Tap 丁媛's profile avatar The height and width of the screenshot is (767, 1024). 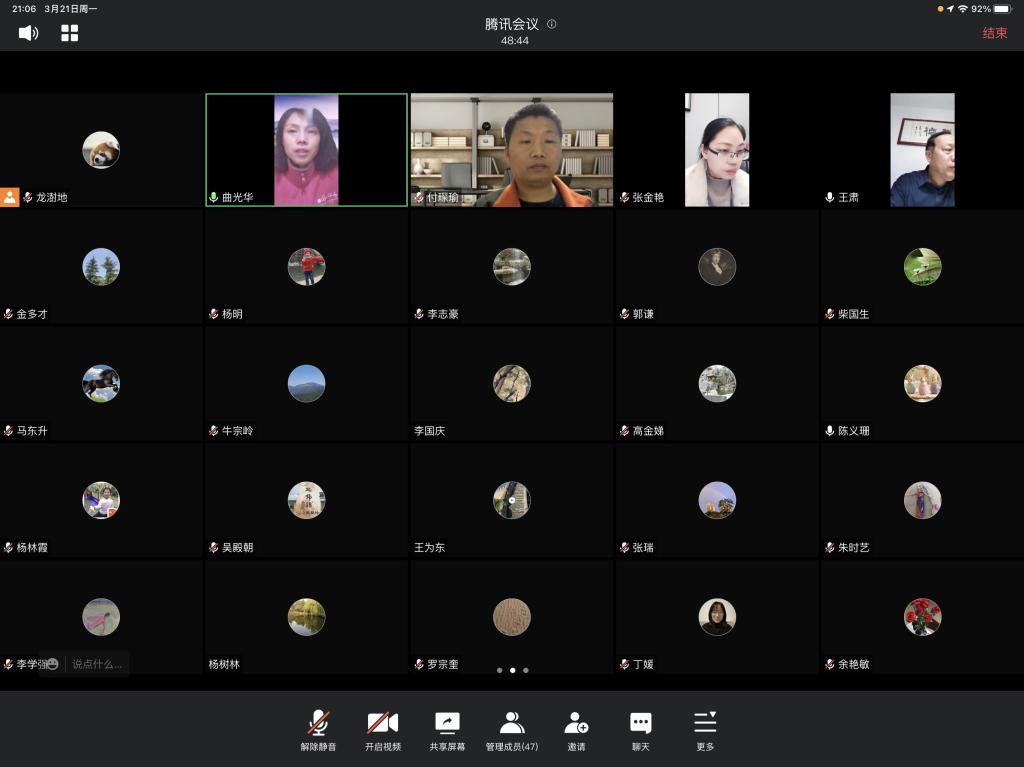click(717, 617)
